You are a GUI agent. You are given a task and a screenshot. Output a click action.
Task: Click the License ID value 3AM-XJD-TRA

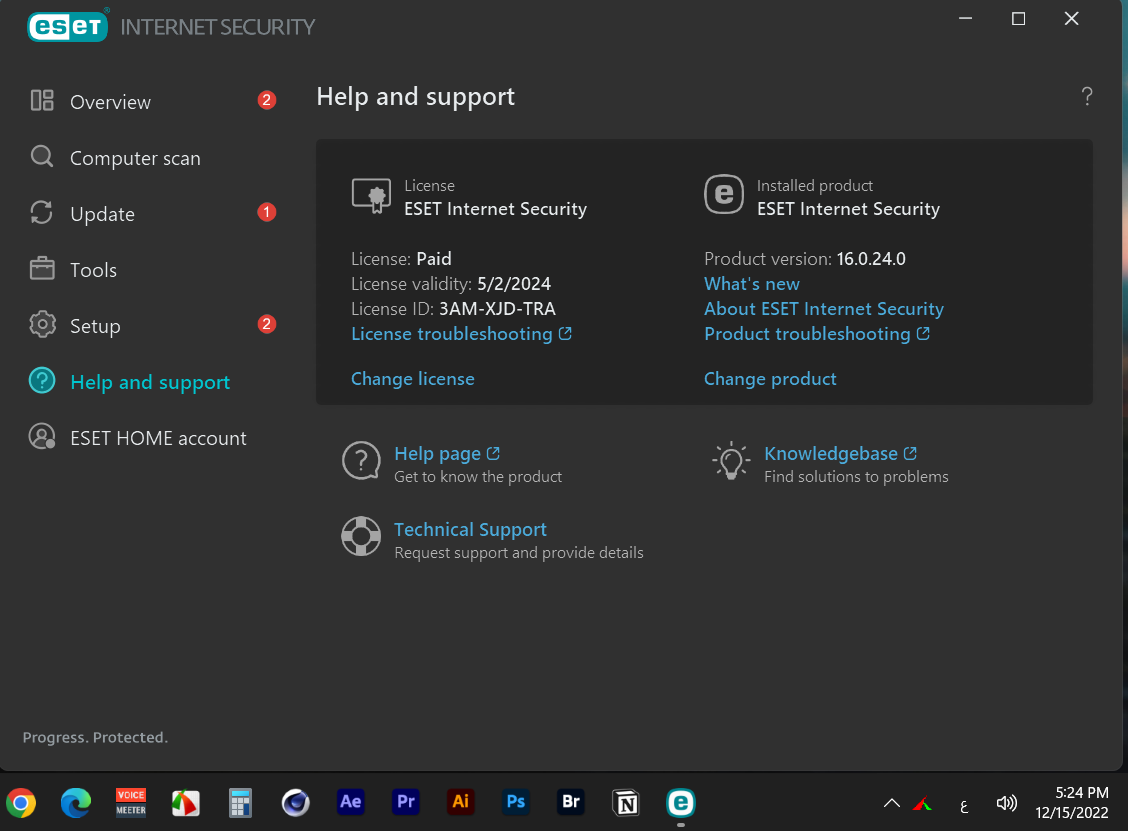click(x=497, y=309)
